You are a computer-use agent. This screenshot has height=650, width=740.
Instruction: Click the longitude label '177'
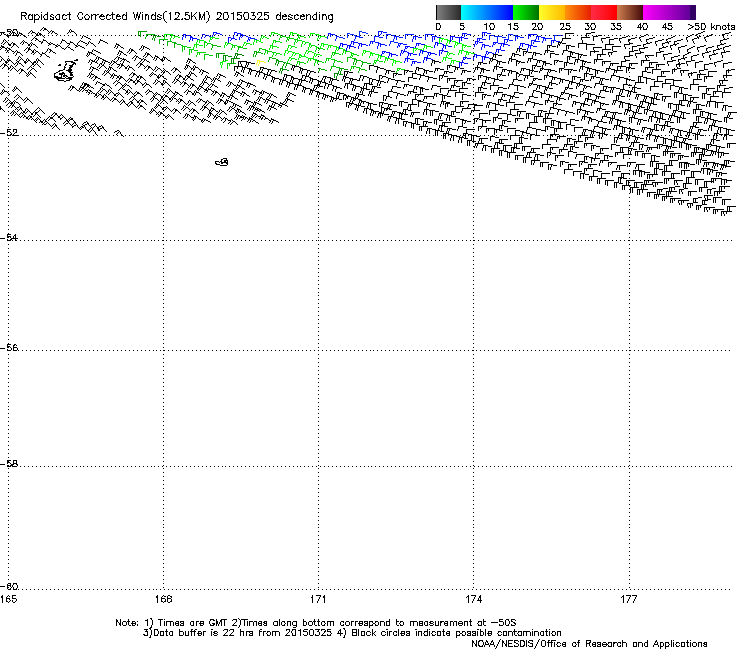point(629,599)
